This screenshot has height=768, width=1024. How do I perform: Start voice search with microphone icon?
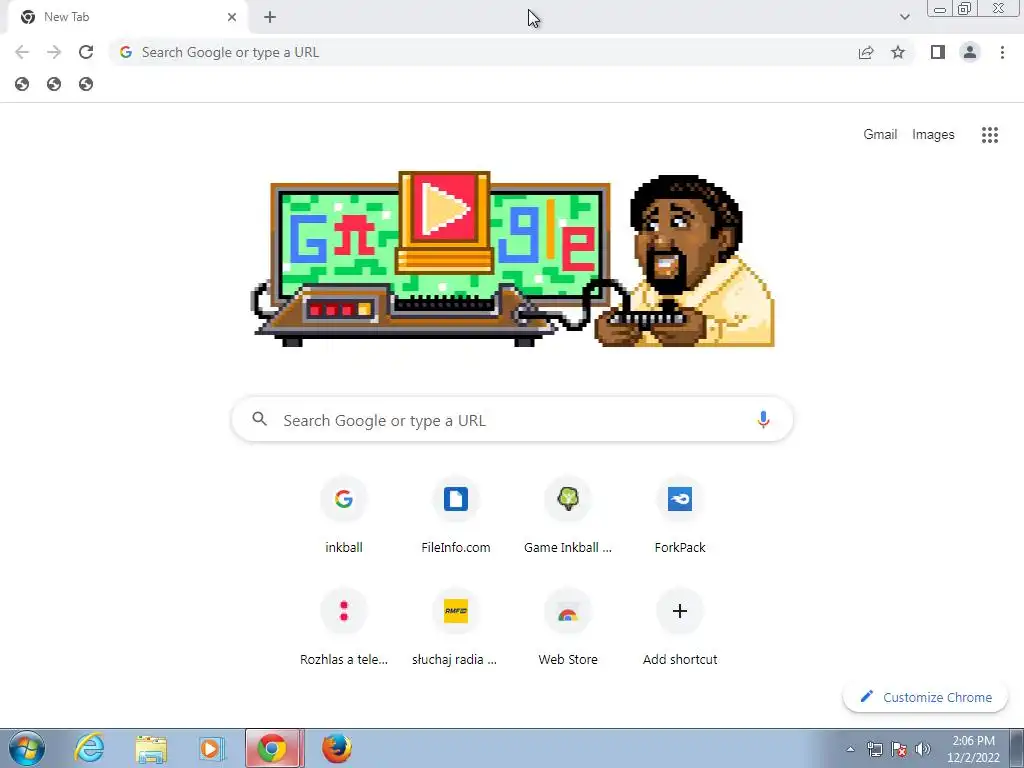pos(763,419)
